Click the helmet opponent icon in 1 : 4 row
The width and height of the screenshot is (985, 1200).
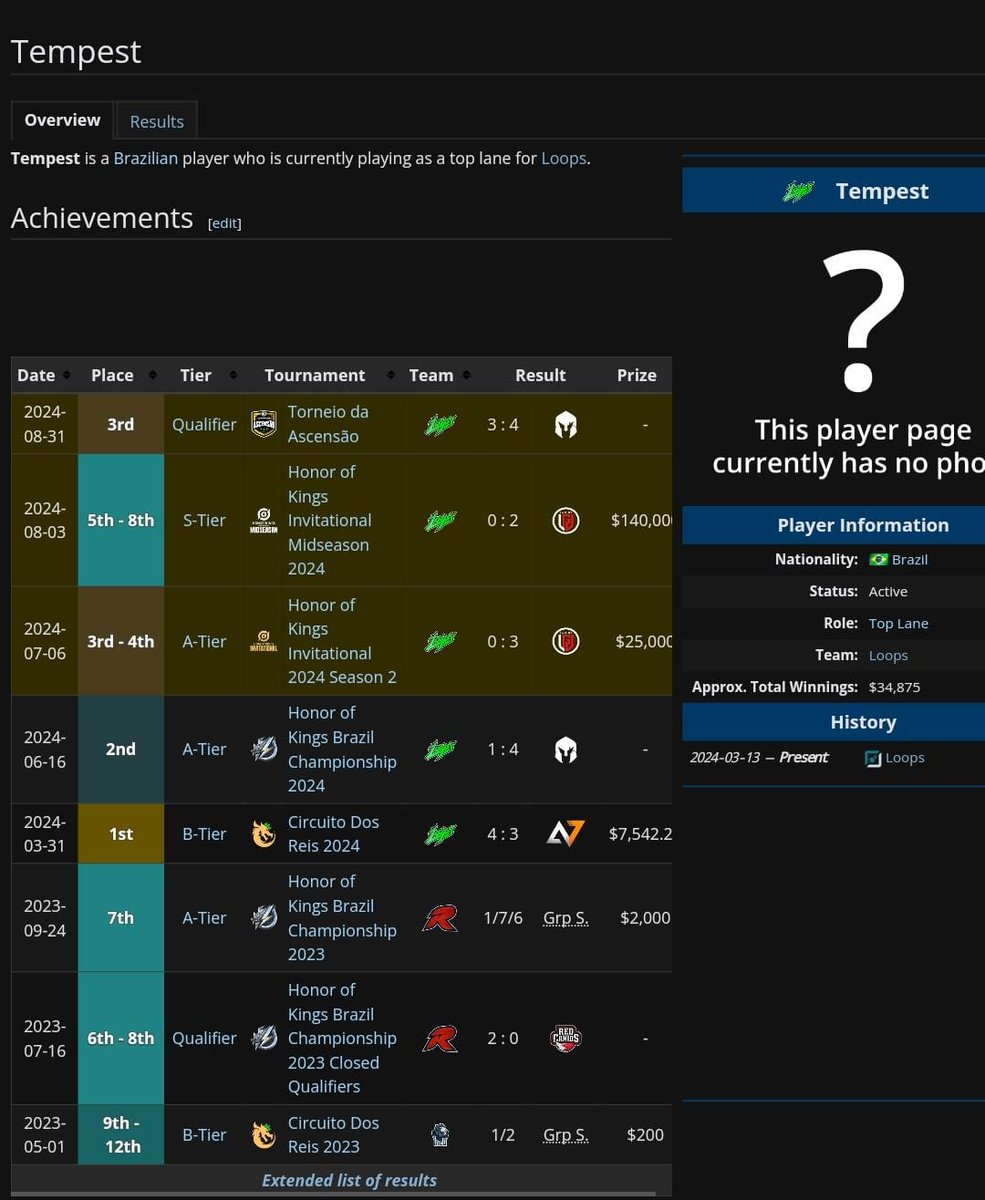pos(566,750)
